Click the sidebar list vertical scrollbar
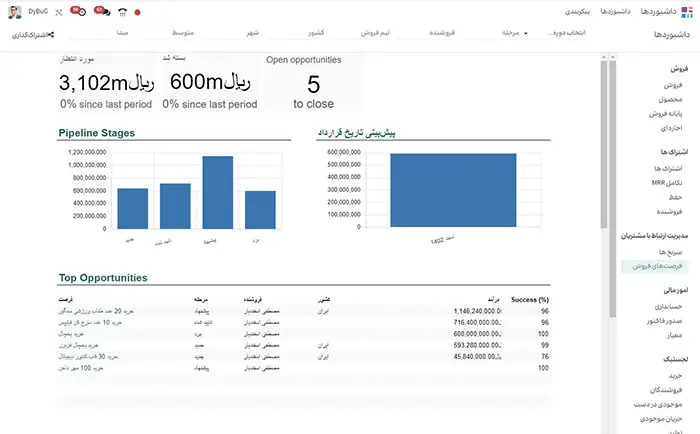 [x=612, y=188]
